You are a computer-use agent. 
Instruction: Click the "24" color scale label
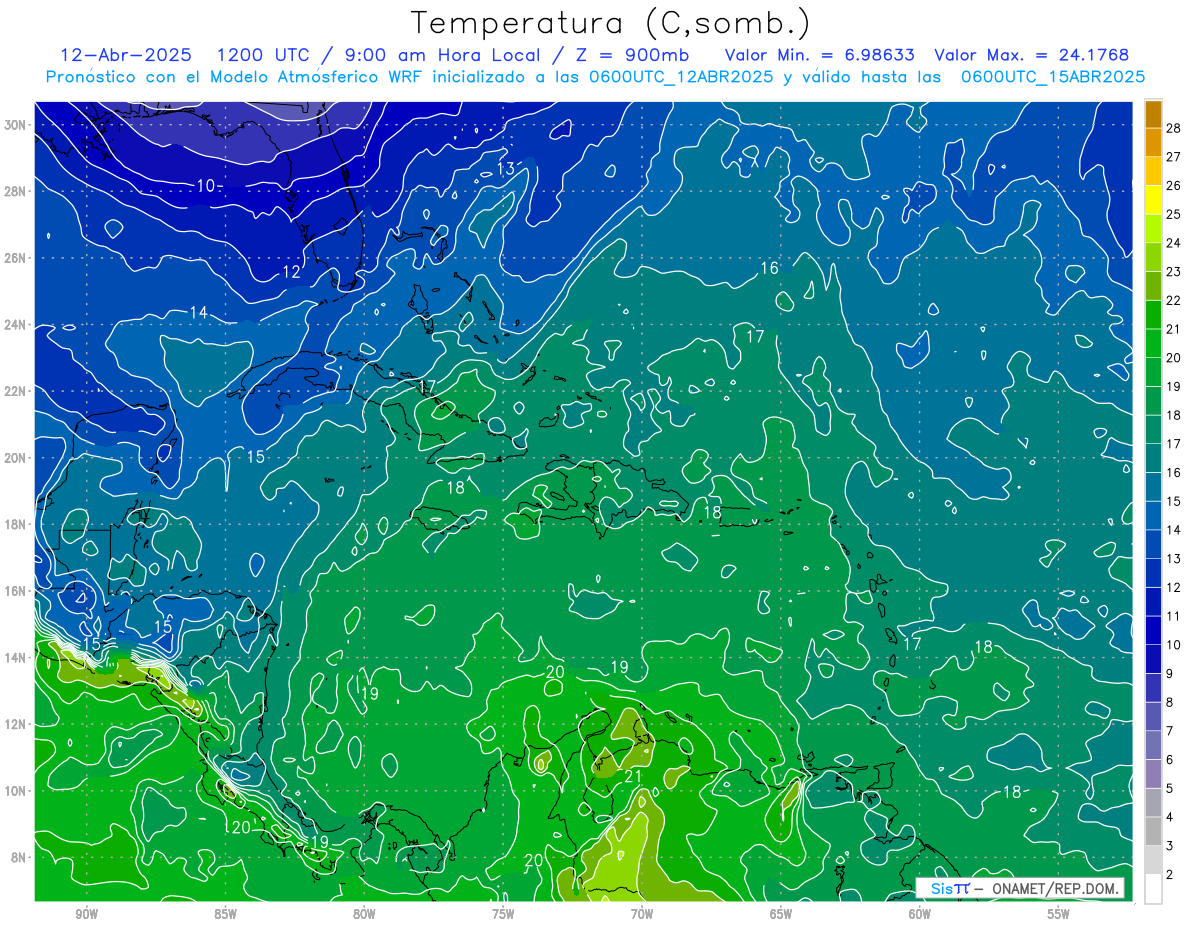[1173, 243]
